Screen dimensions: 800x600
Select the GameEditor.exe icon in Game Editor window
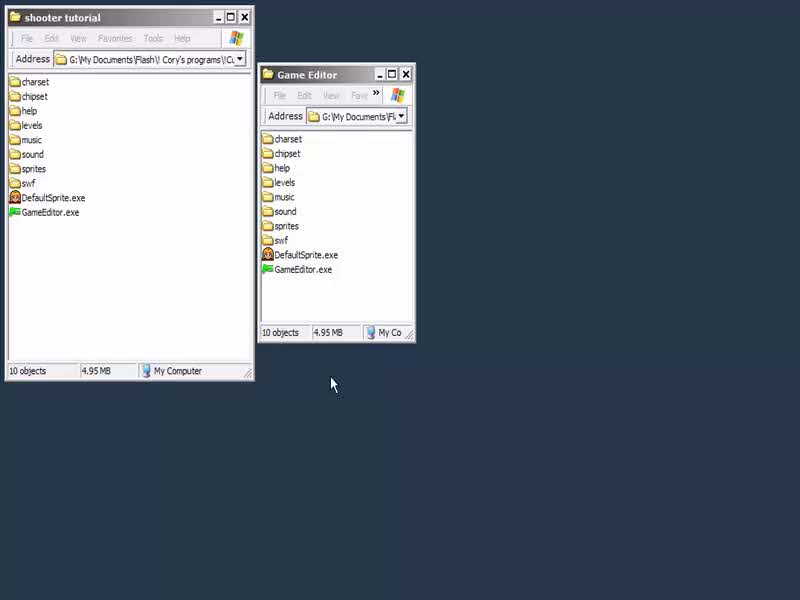(268, 269)
